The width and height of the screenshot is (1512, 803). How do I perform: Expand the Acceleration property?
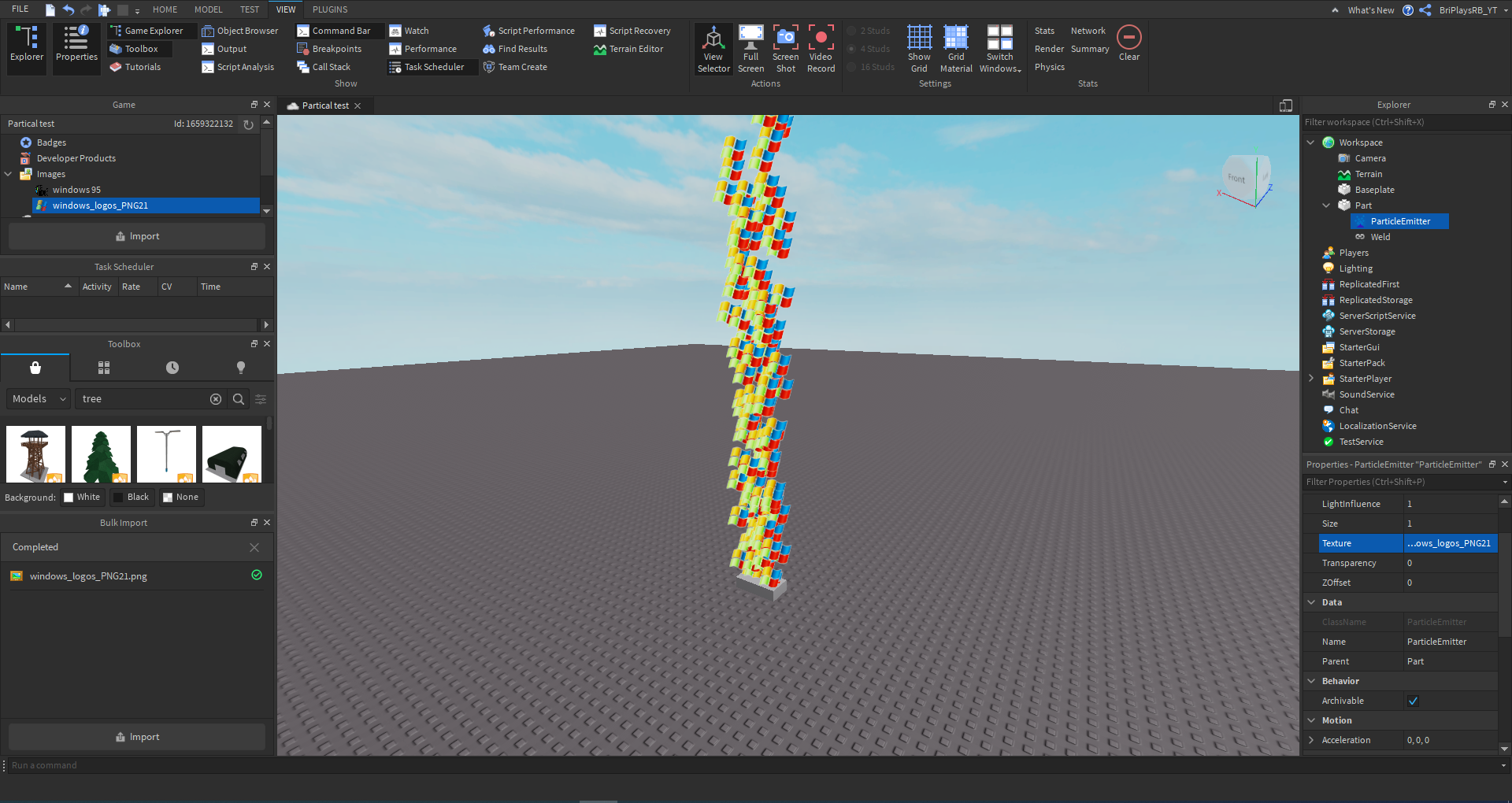coord(1311,740)
